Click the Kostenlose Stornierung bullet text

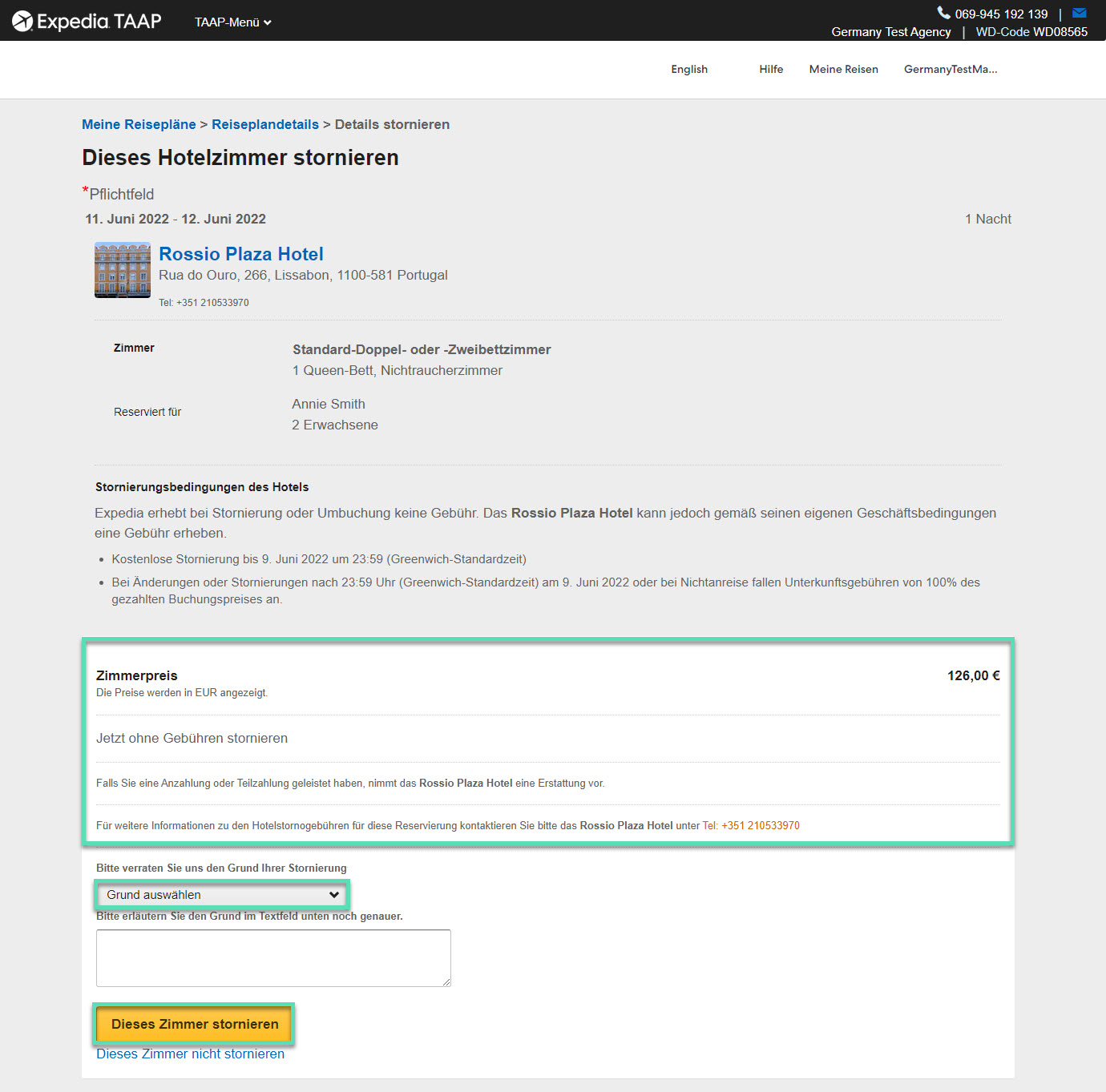click(x=319, y=559)
